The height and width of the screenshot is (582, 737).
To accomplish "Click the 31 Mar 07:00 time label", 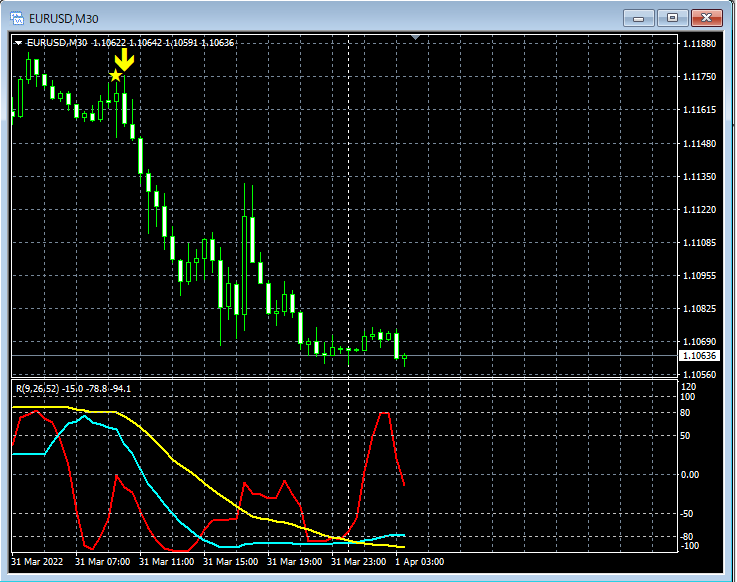I will (102, 562).
